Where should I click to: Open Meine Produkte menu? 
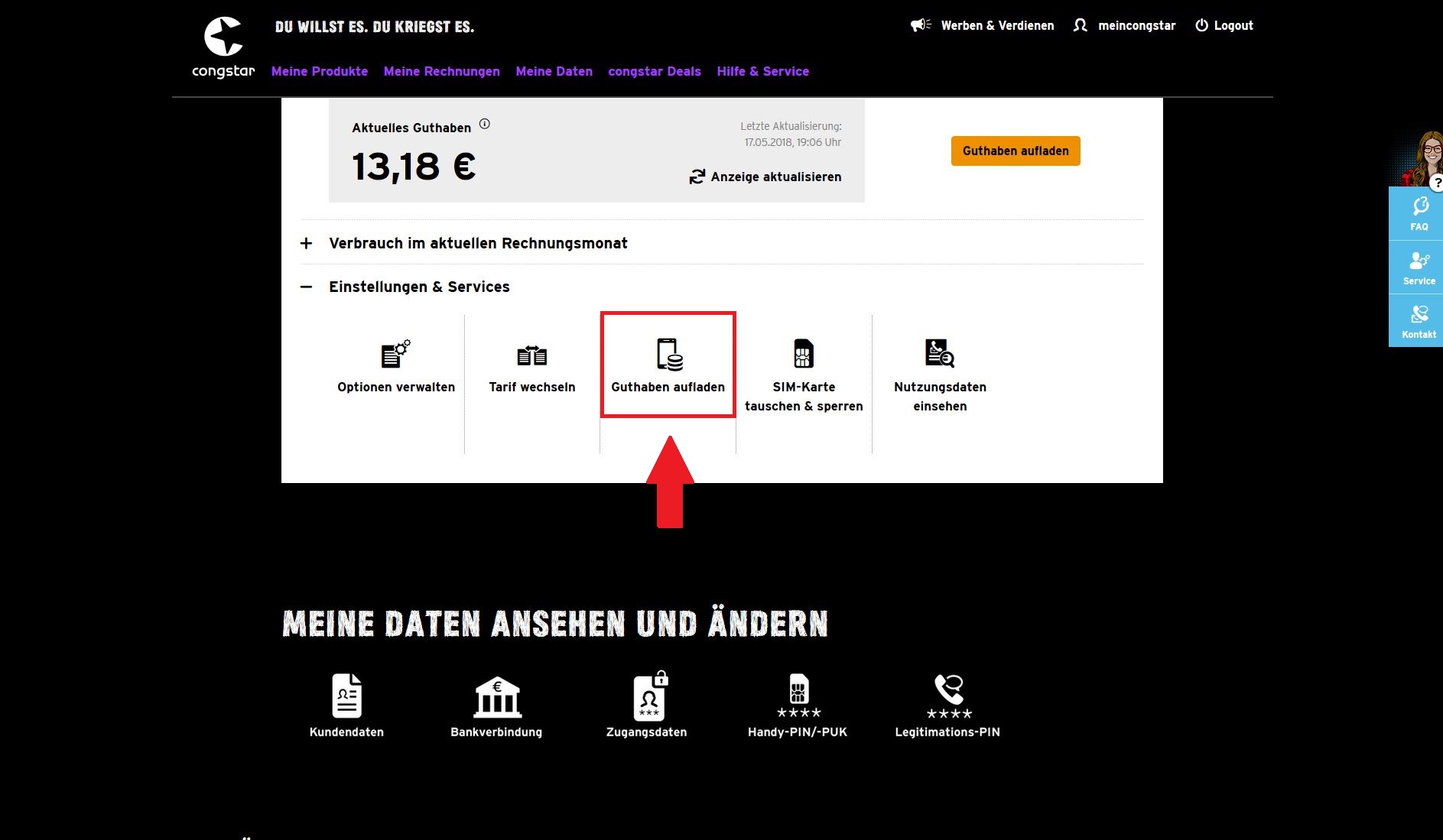[x=319, y=71]
